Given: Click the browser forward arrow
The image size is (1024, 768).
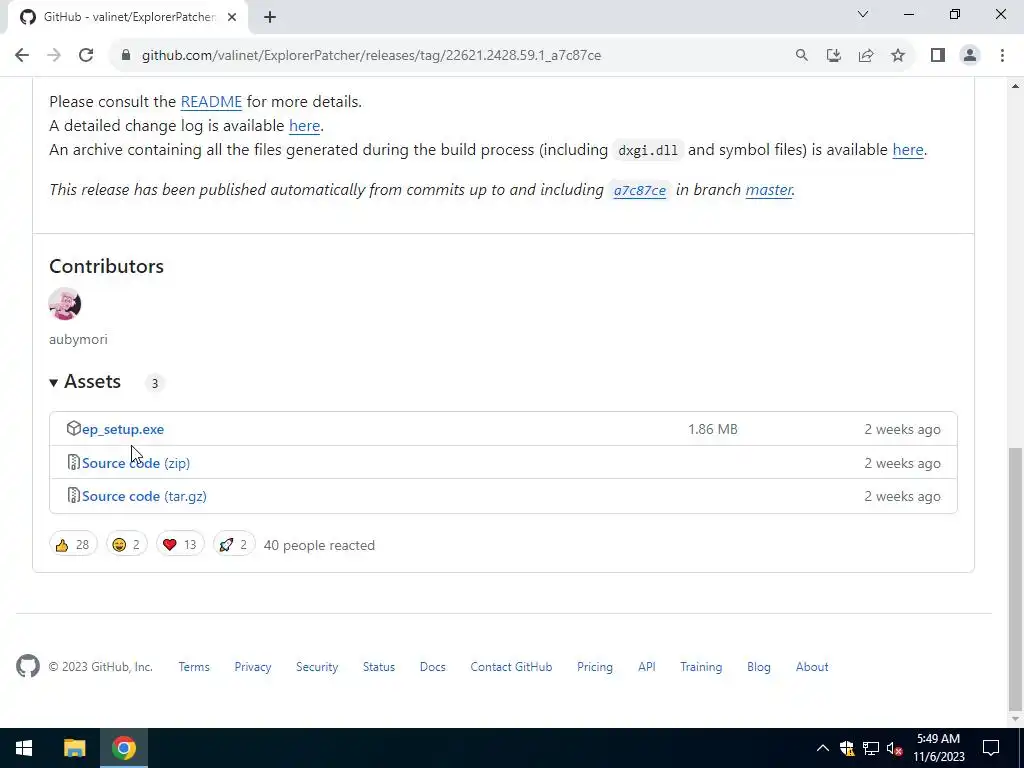Looking at the screenshot, I should pos(54,55).
